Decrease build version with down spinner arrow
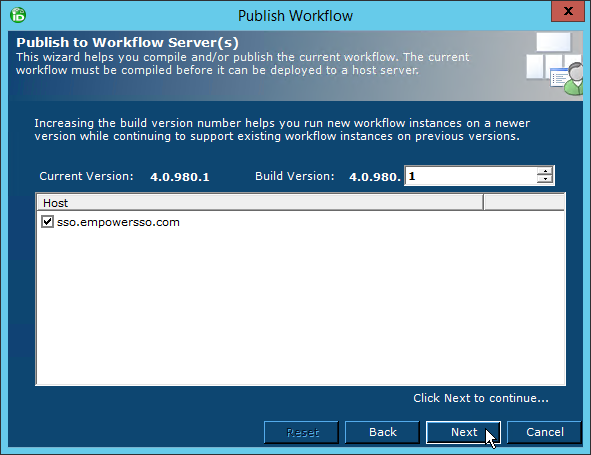 pyautogui.click(x=545, y=179)
